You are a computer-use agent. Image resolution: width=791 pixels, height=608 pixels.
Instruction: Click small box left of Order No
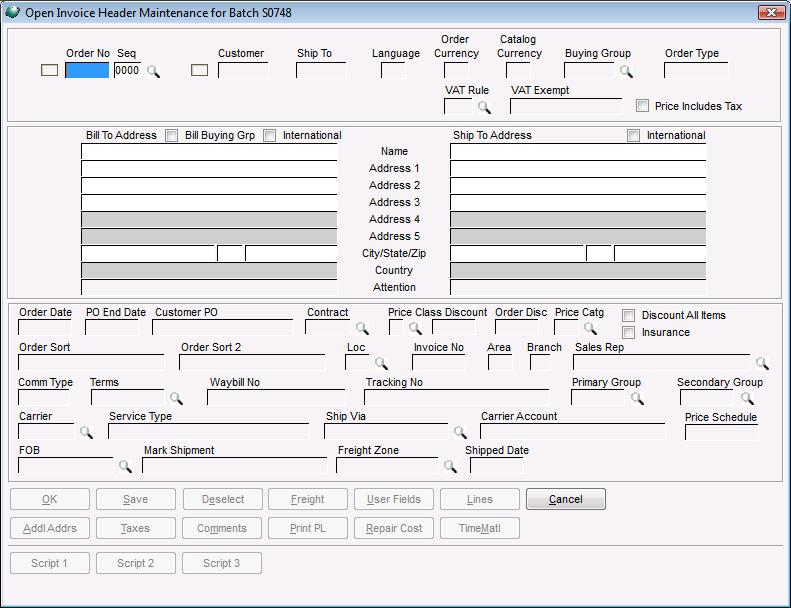click(49, 70)
